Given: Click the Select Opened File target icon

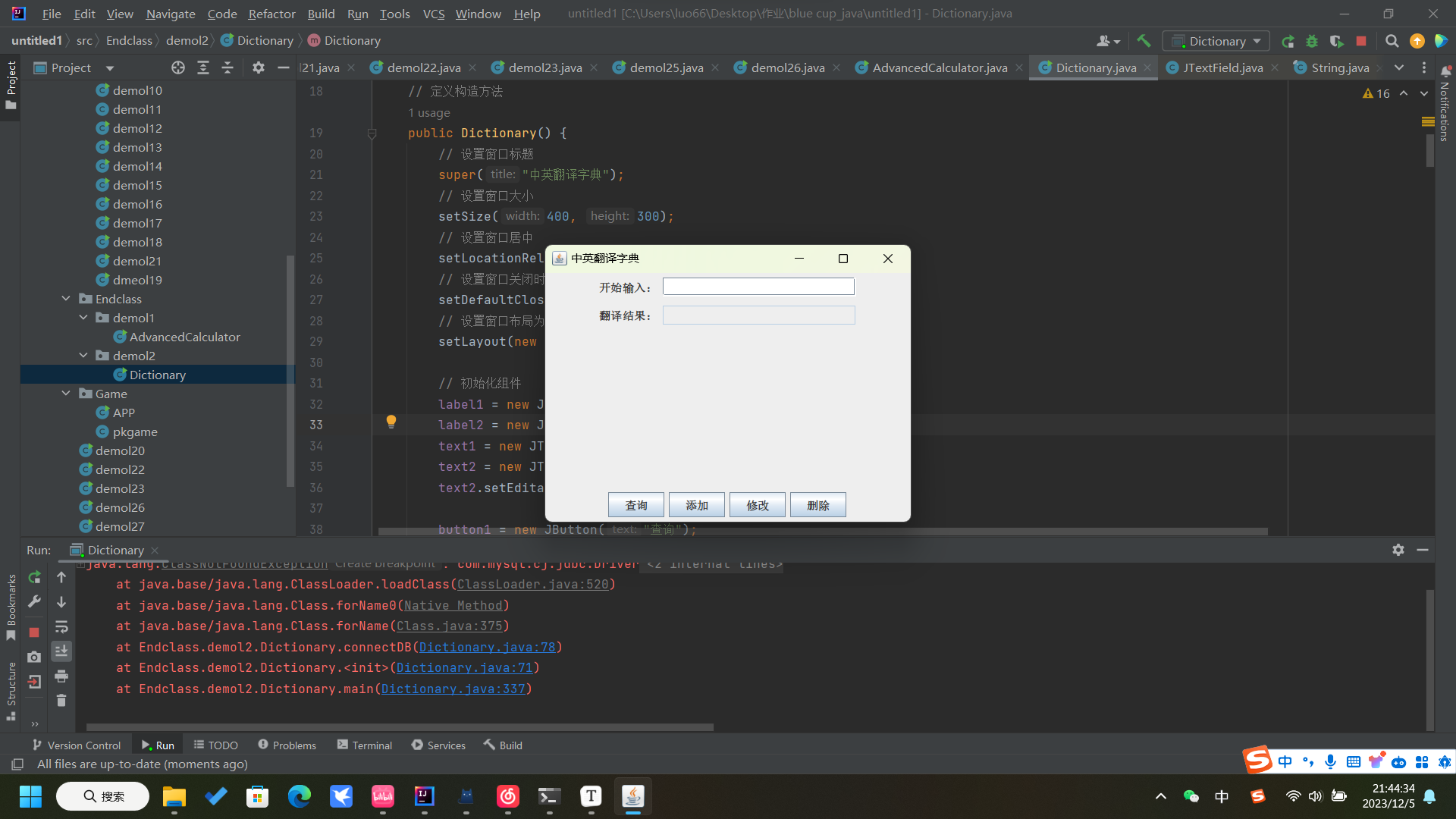Looking at the screenshot, I should pyautogui.click(x=178, y=67).
